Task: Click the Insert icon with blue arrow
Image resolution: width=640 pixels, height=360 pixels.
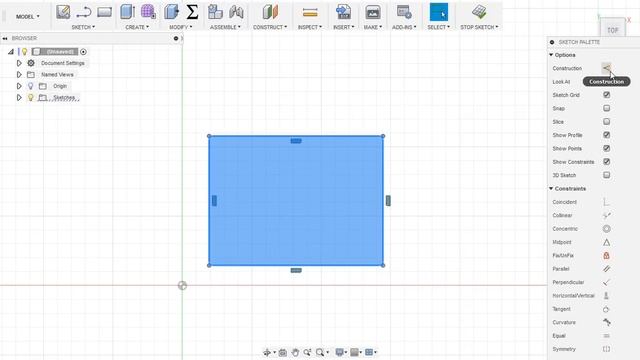Action: tap(343, 12)
